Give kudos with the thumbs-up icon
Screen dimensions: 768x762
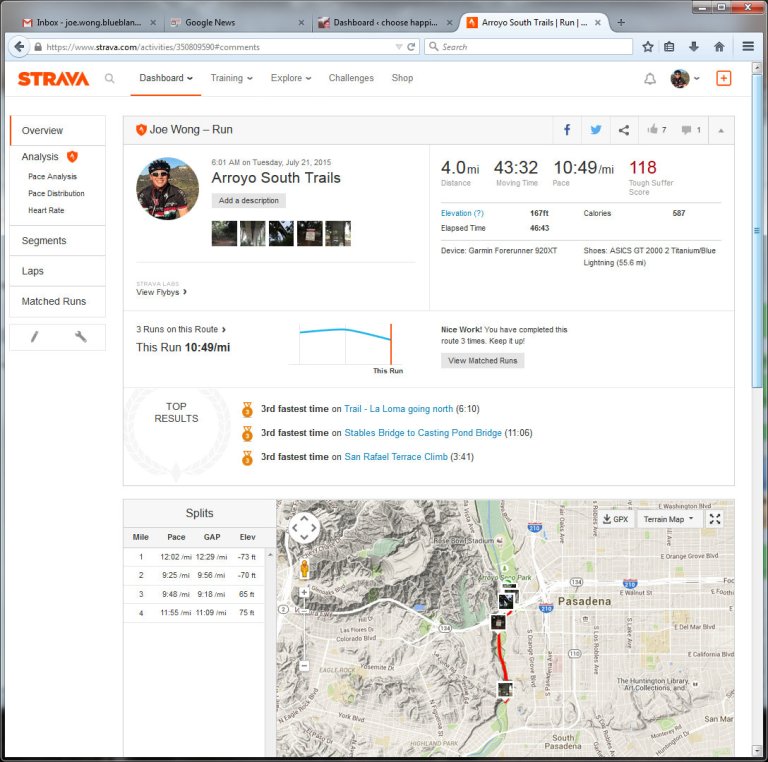click(652, 129)
